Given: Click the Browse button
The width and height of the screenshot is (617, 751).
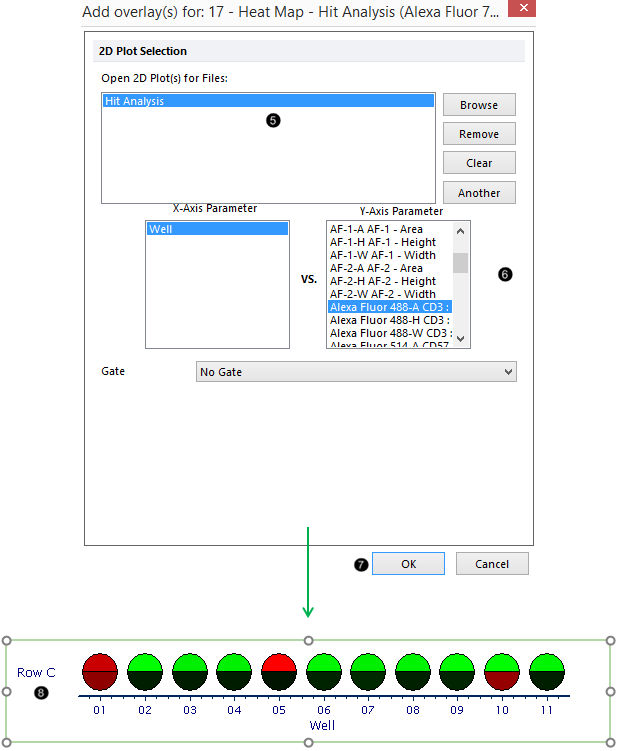Looking at the screenshot, I should point(478,105).
